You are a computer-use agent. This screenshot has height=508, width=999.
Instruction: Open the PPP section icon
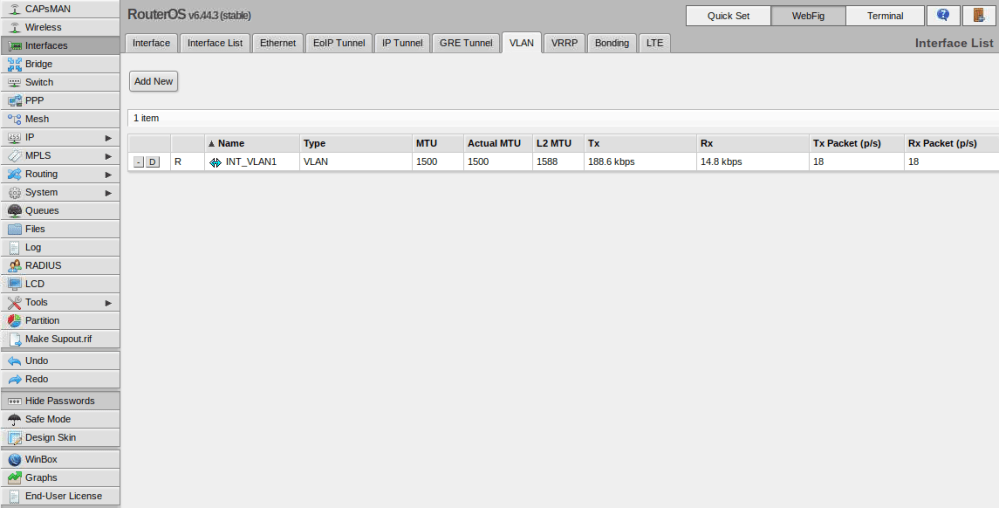tap(15, 101)
